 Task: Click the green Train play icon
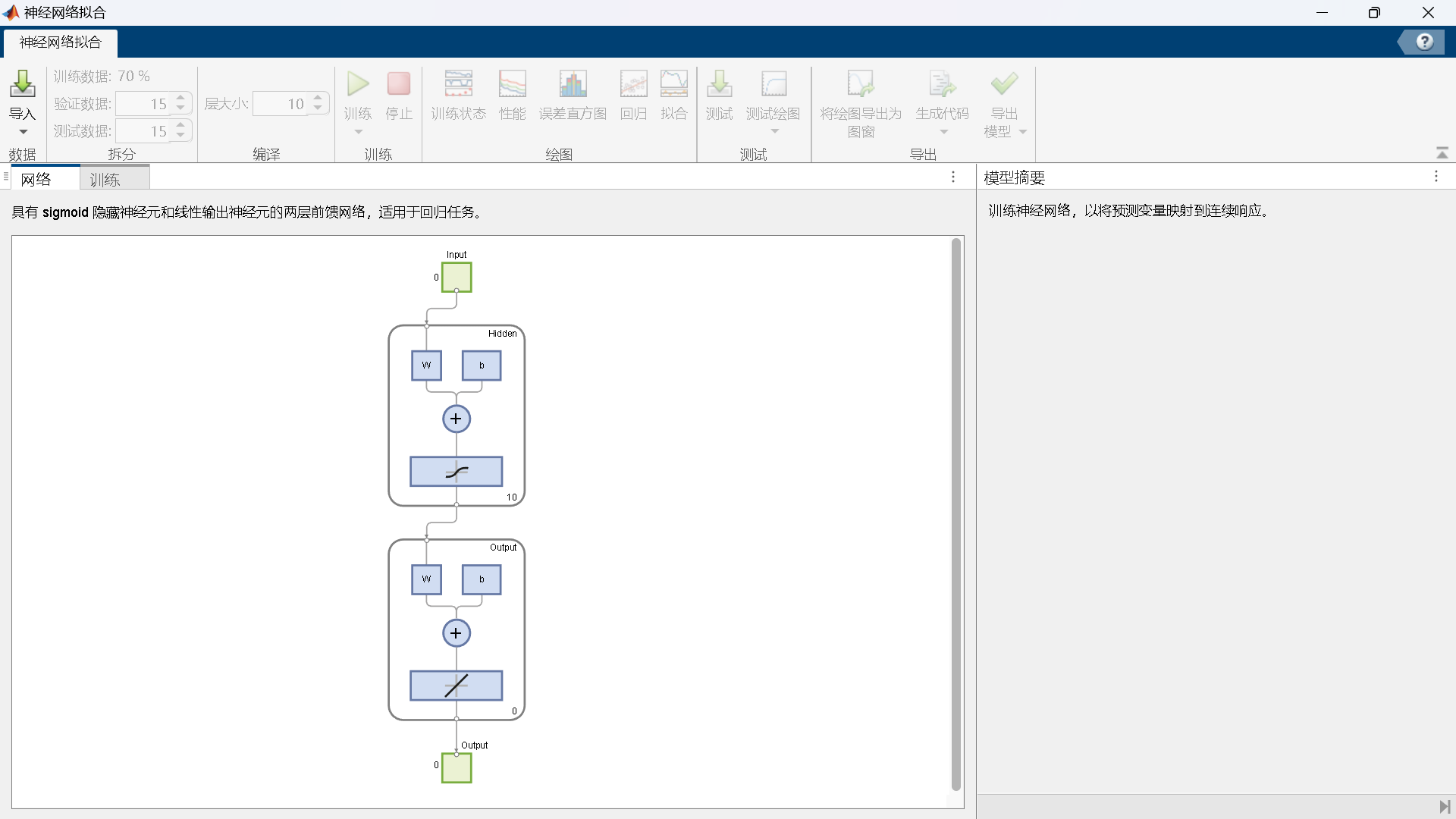click(x=358, y=84)
